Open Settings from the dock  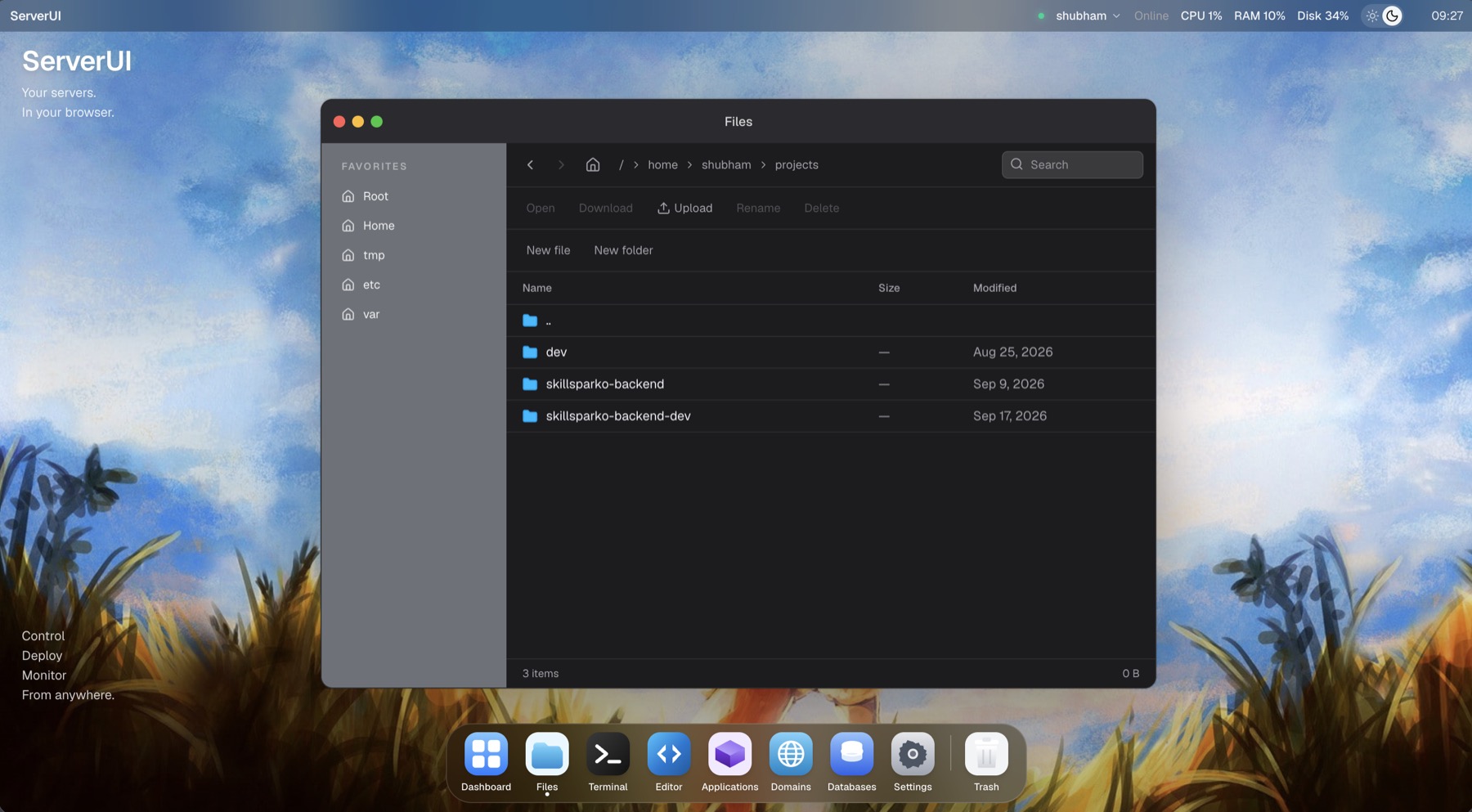point(913,753)
